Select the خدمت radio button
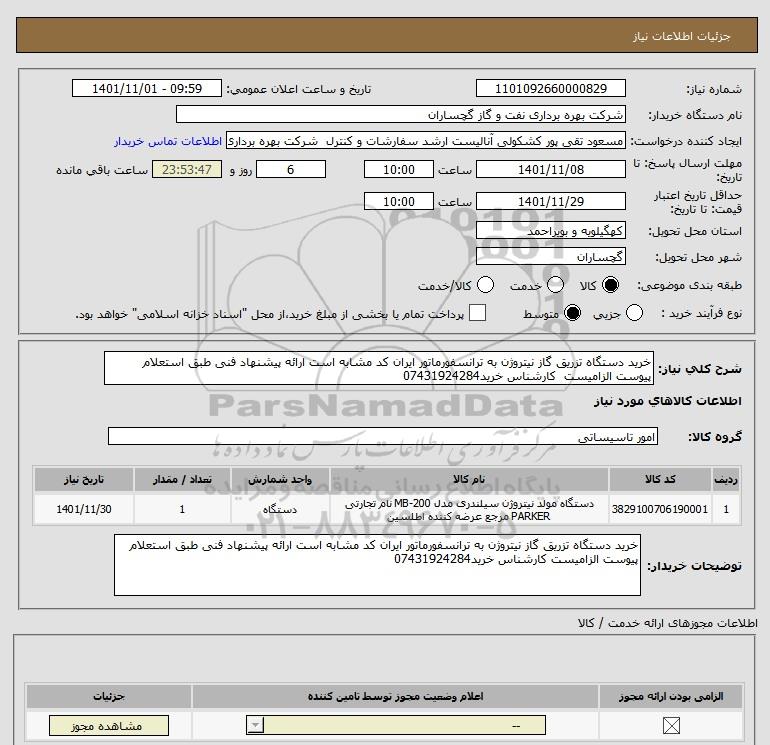Image resolution: width=770 pixels, height=745 pixels. [x=555, y=285]
